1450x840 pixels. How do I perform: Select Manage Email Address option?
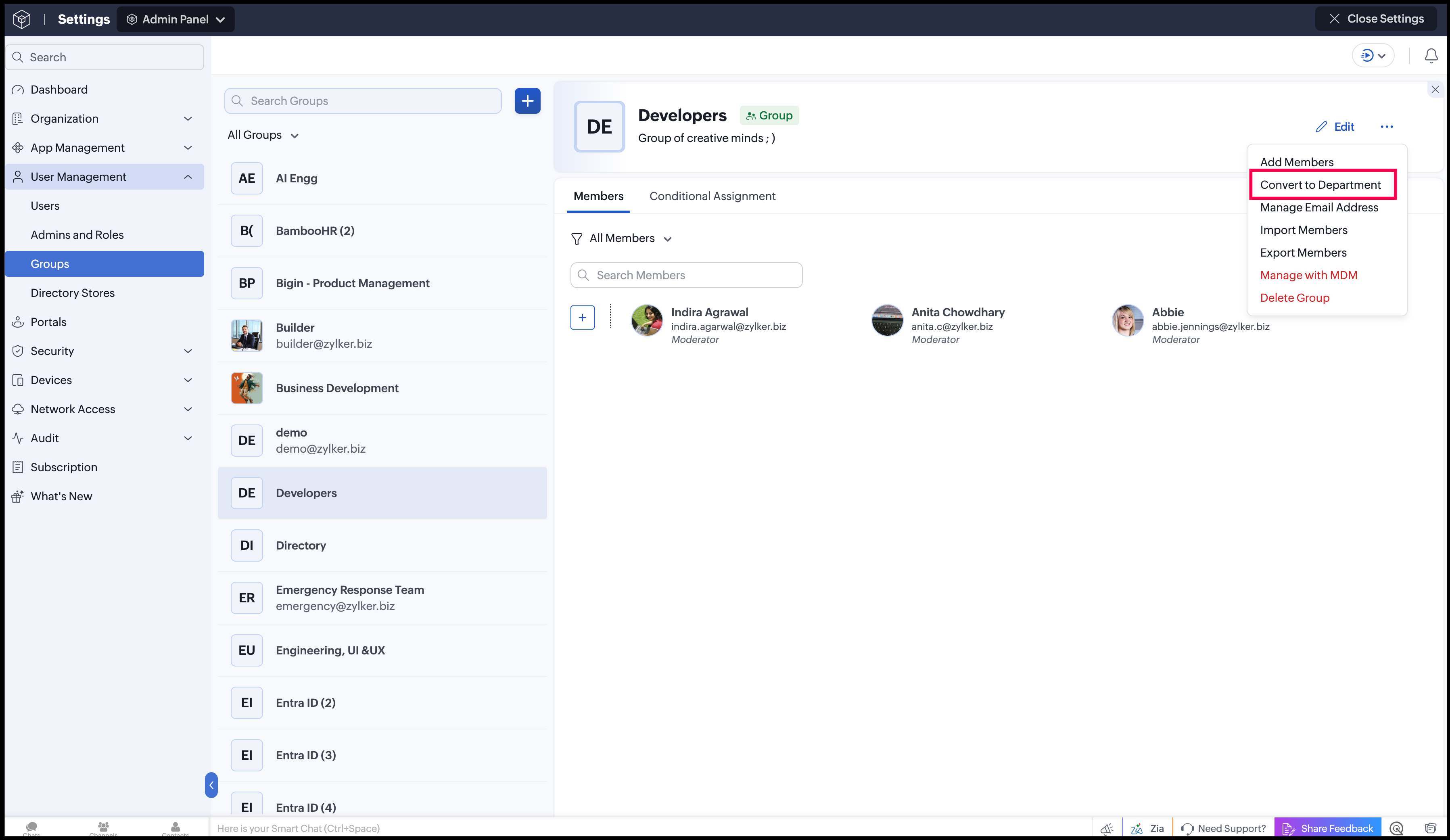pyautogui.click(x=1319, y=207)
